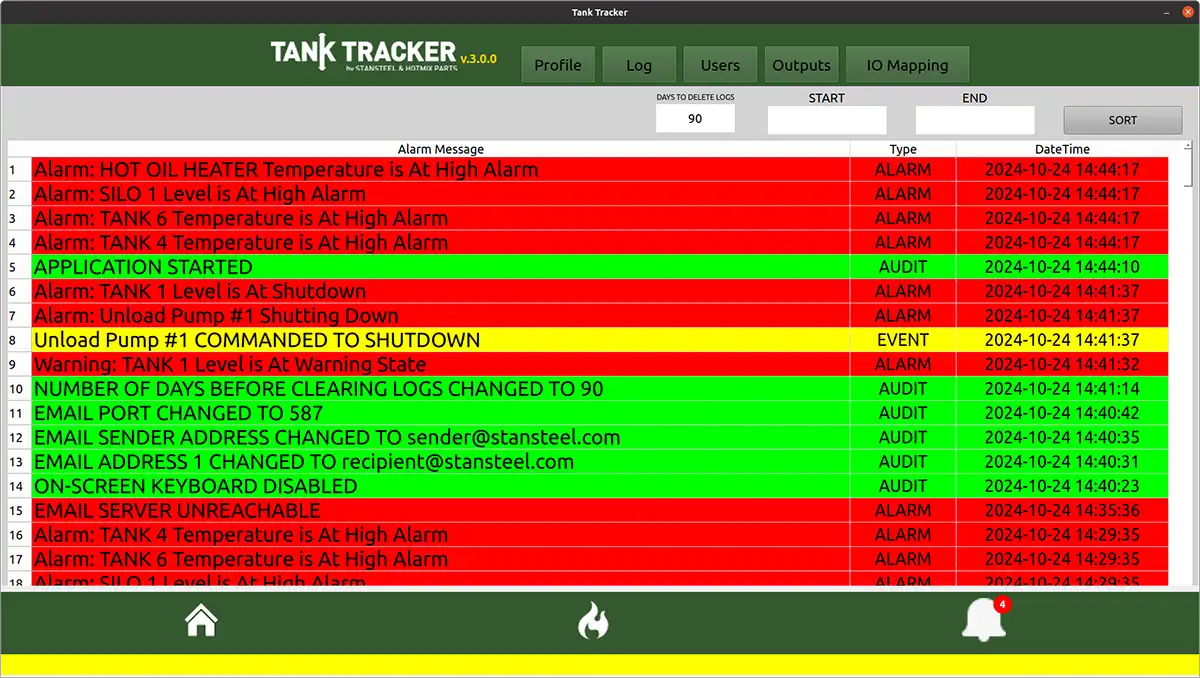Click the Alarm Message column header

(441, 149)
